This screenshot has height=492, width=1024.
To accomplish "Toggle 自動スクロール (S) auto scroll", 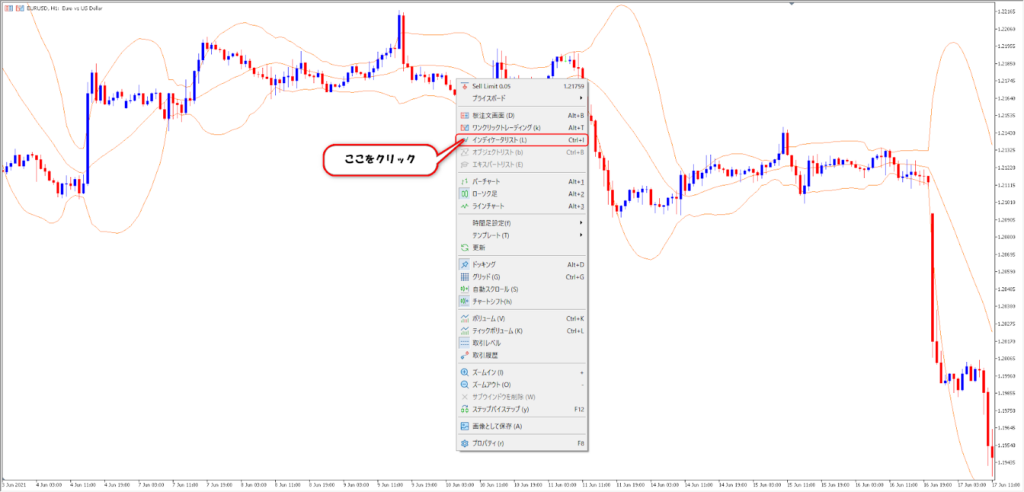I will (522, 289).
